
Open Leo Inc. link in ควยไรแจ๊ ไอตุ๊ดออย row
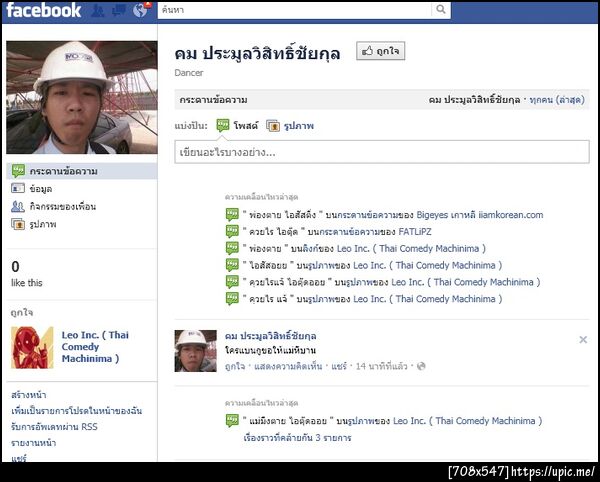pos(466,282)
